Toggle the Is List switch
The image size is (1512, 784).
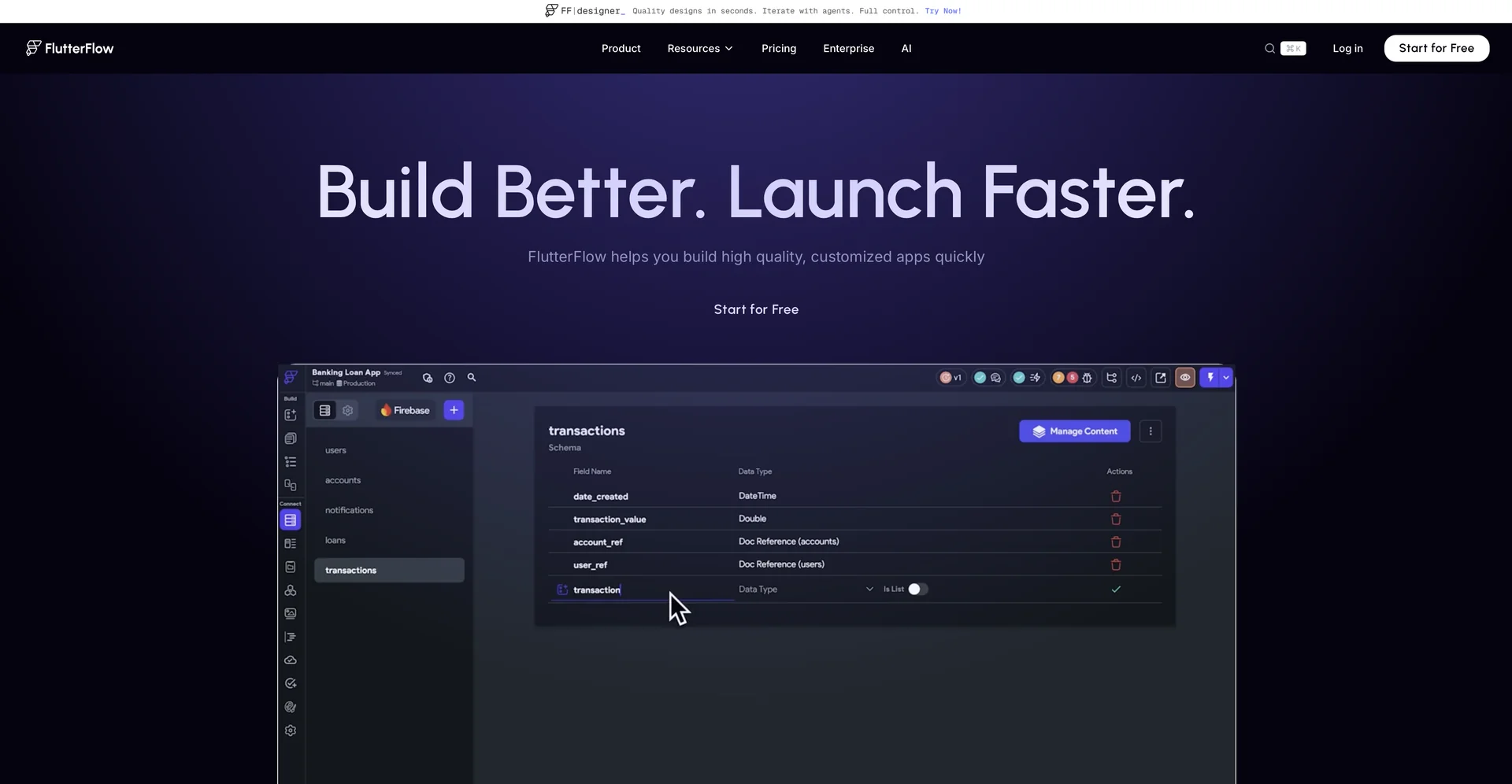[917, 589]
